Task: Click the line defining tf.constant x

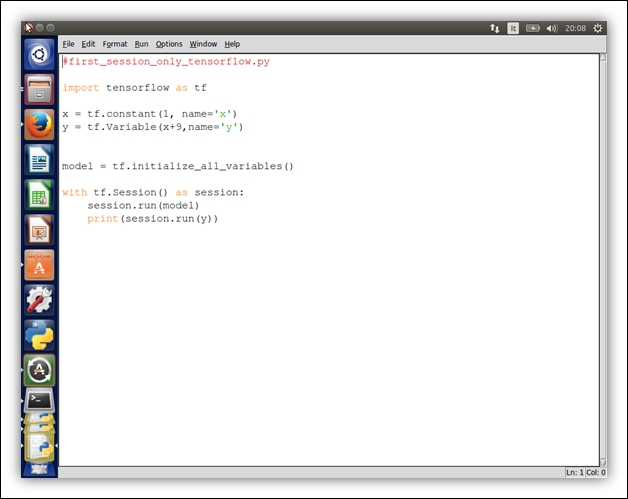Action: point(150,114)
